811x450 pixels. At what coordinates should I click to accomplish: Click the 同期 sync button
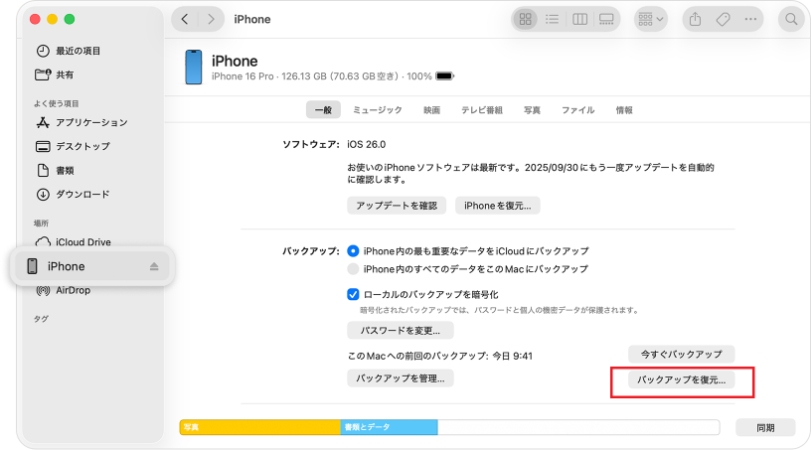click(765, 428)
